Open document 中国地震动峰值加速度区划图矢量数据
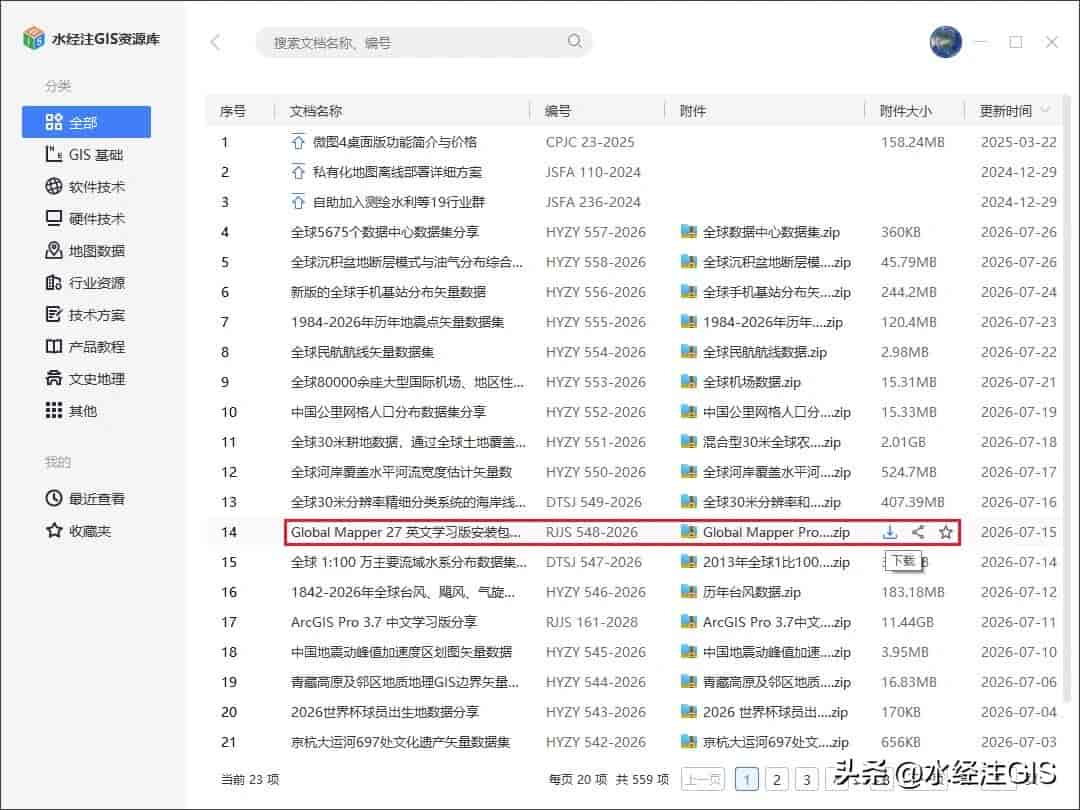This screenshot has width=1080, height=810. [402, 652]
